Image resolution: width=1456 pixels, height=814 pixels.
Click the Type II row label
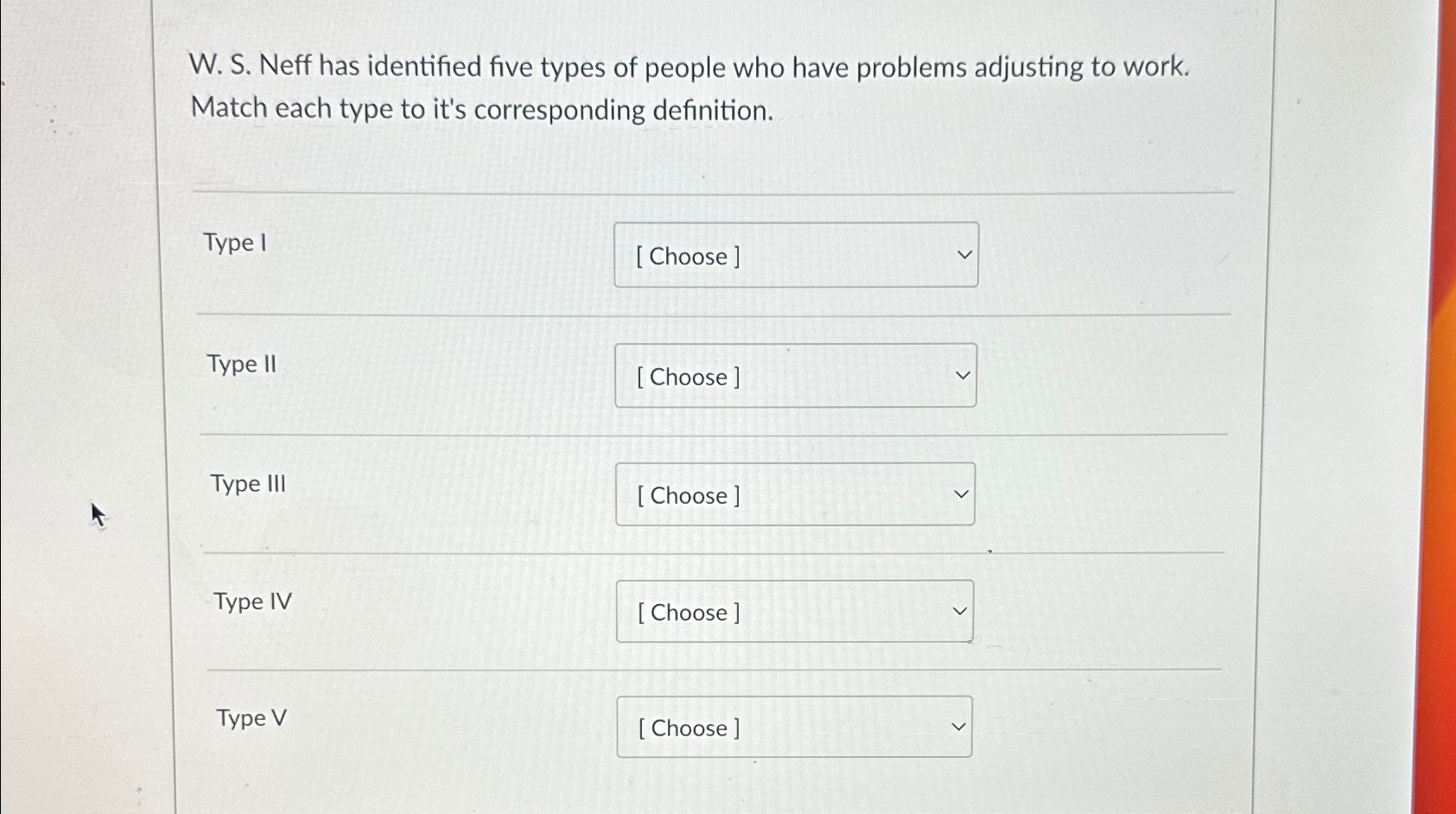pyautogui.click(x=242, y=364)
